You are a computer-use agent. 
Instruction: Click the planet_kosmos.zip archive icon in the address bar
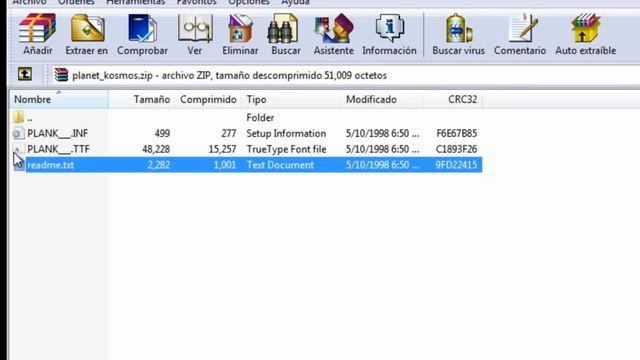[61, 75]
